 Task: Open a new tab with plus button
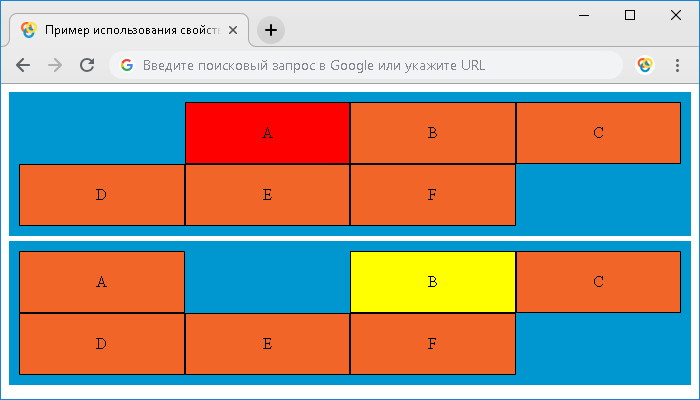point(271,30)
